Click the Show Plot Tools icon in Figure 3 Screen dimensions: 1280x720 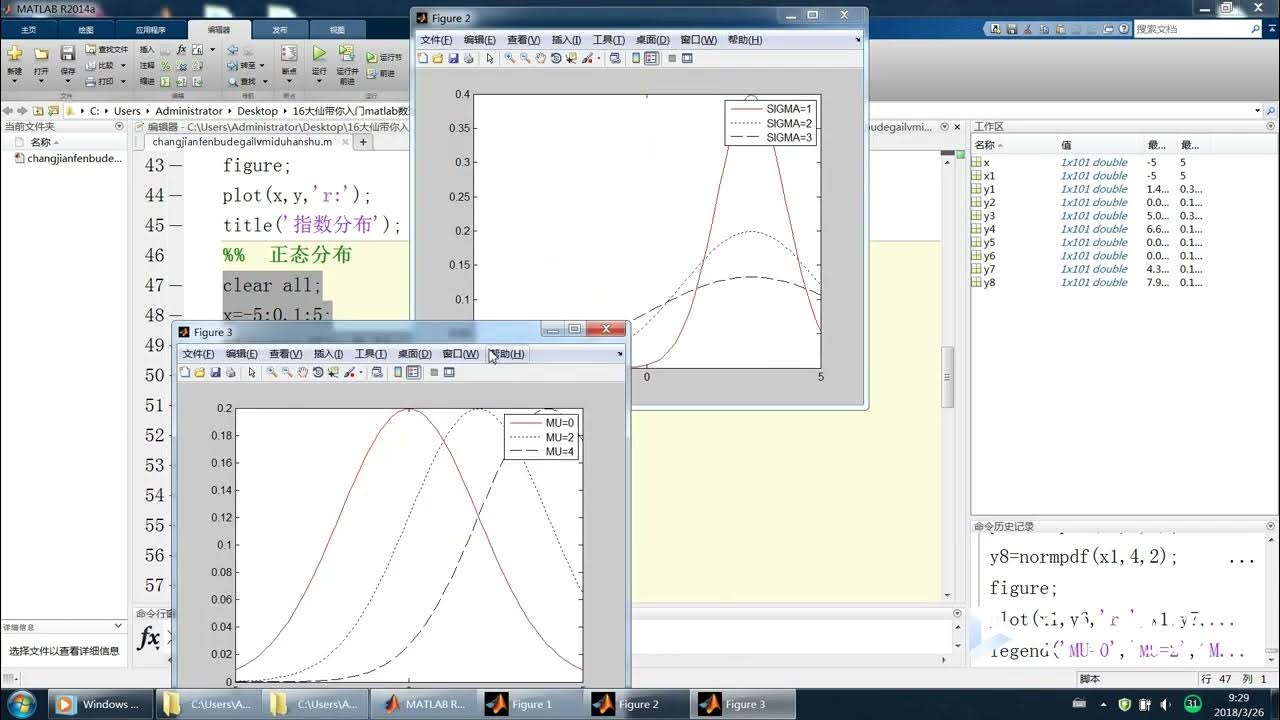[449, 372]
